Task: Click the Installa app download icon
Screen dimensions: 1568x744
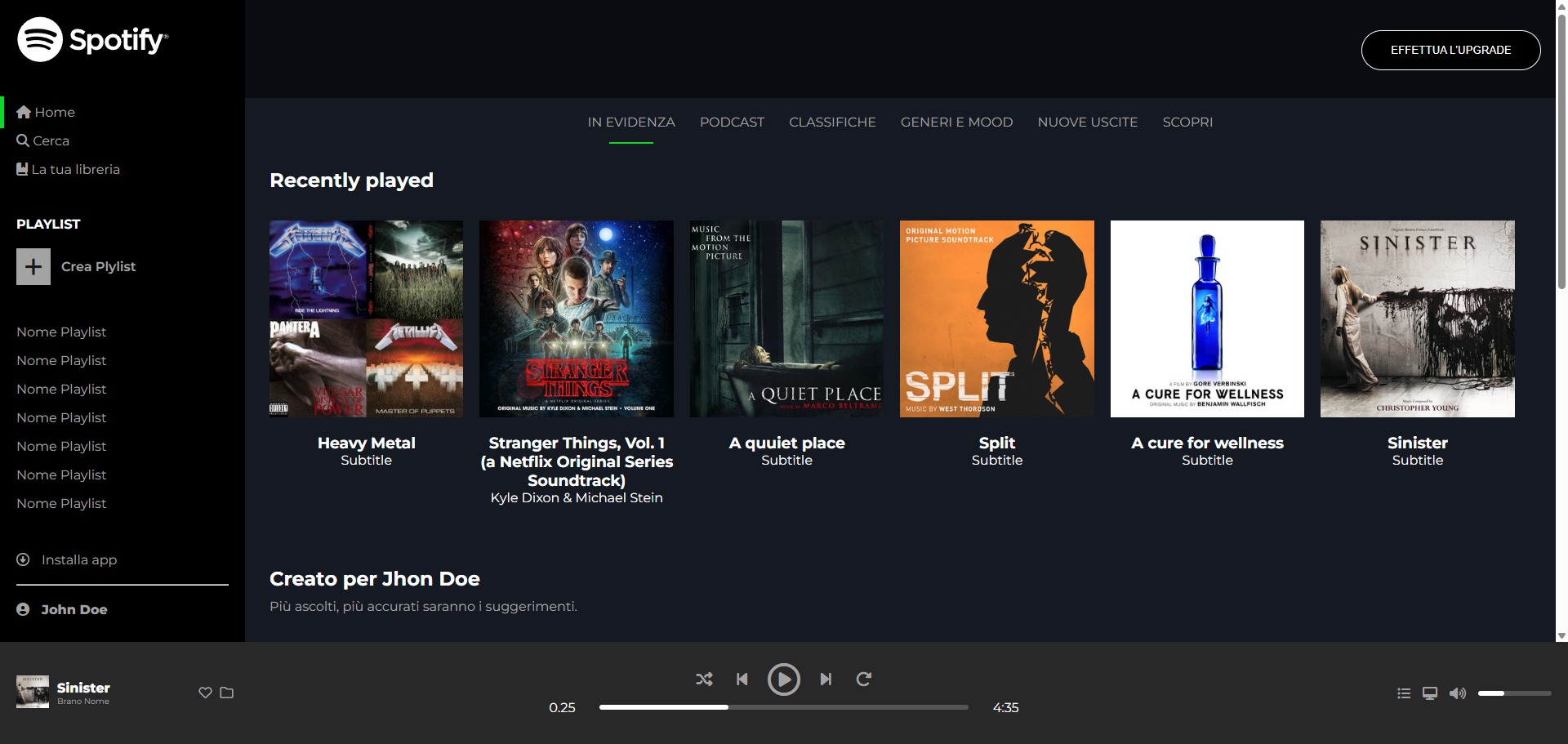Action: (23, 559)
